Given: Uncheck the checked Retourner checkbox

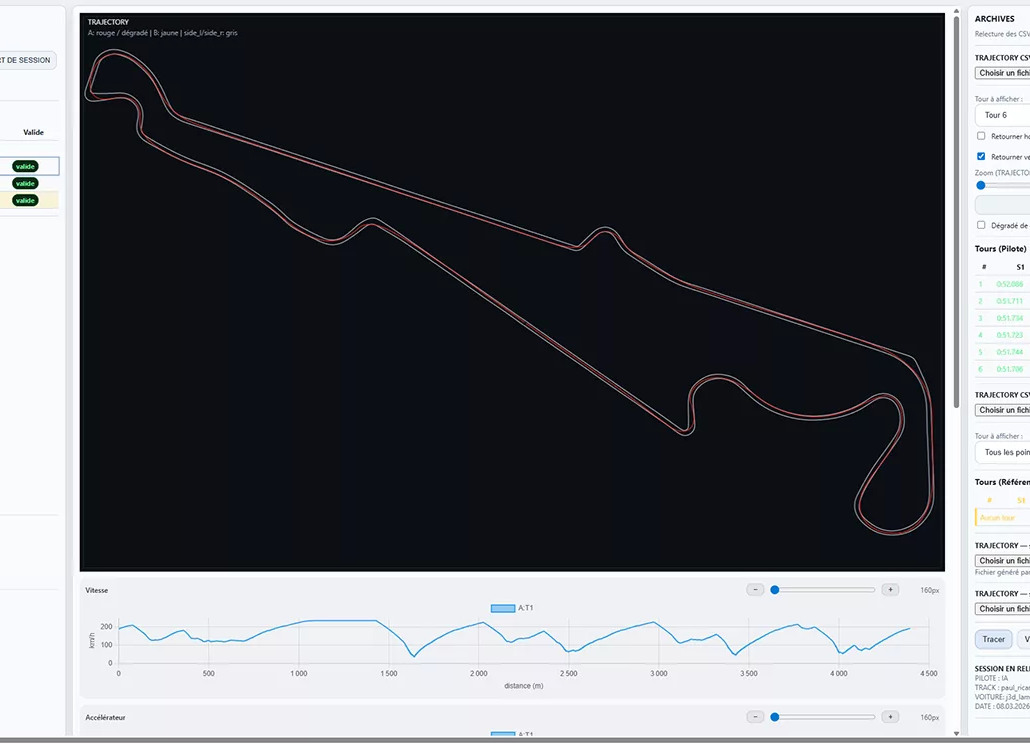Looking at the screenshot, I should point(981,157).
